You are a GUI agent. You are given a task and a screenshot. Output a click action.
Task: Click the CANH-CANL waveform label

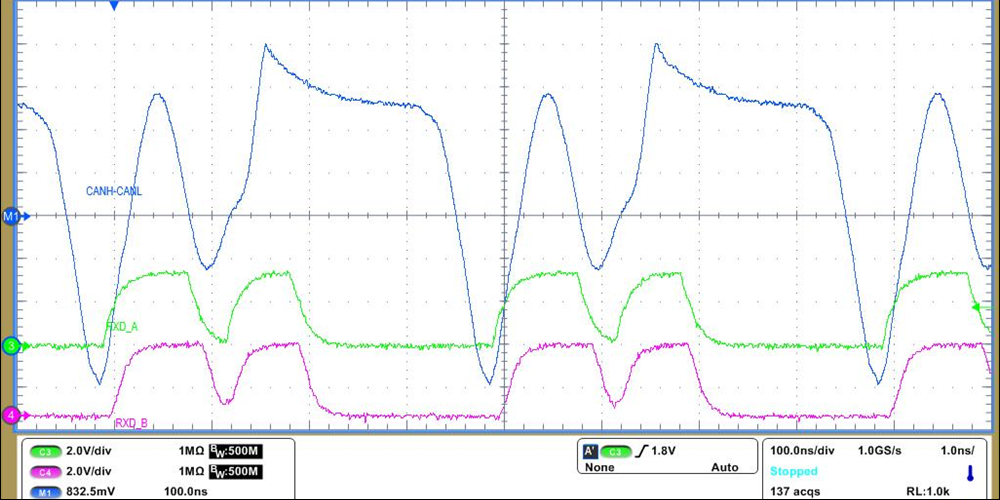click(116, 189)
